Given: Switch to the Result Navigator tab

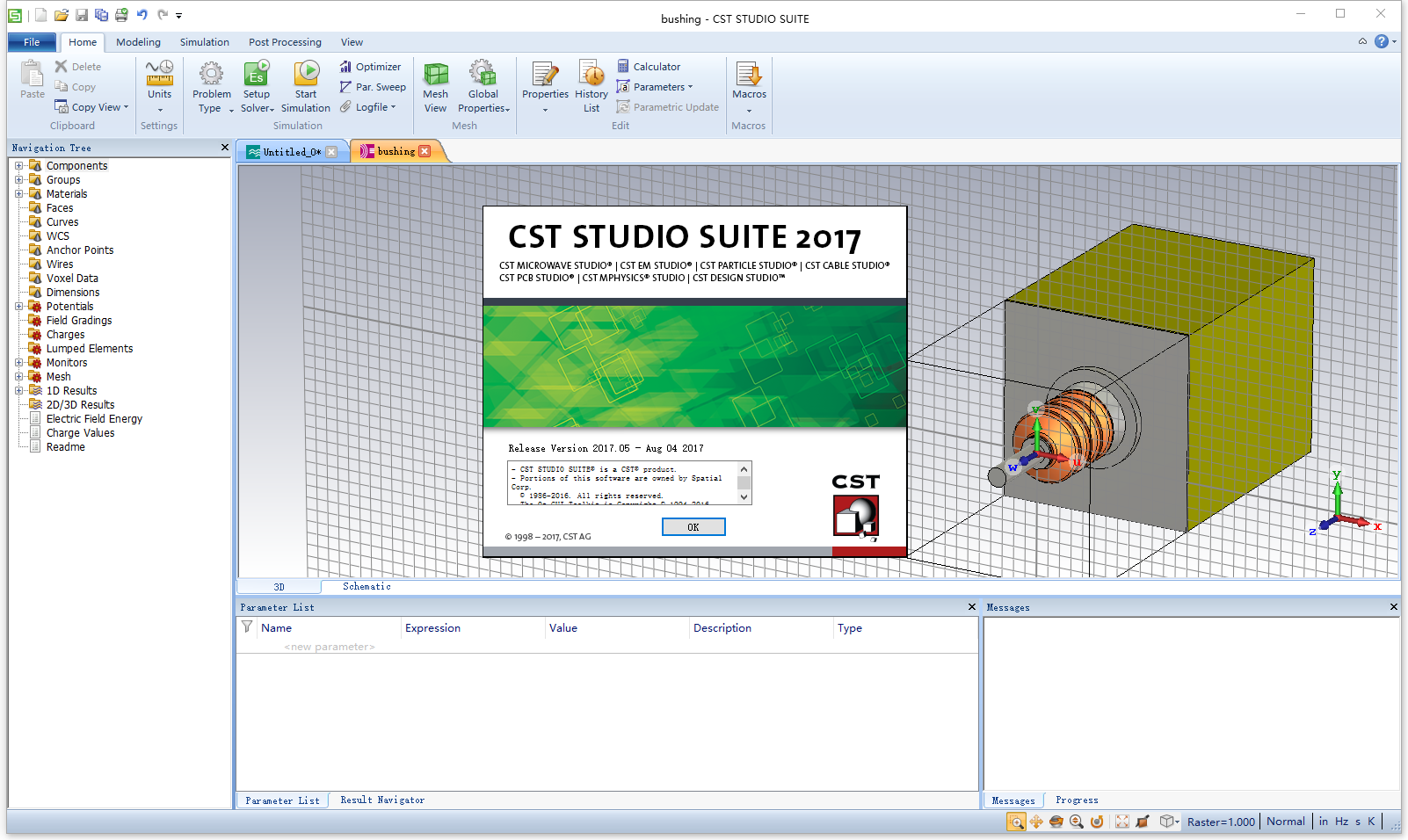Looking at the screenshot, I should pos(382,800).
